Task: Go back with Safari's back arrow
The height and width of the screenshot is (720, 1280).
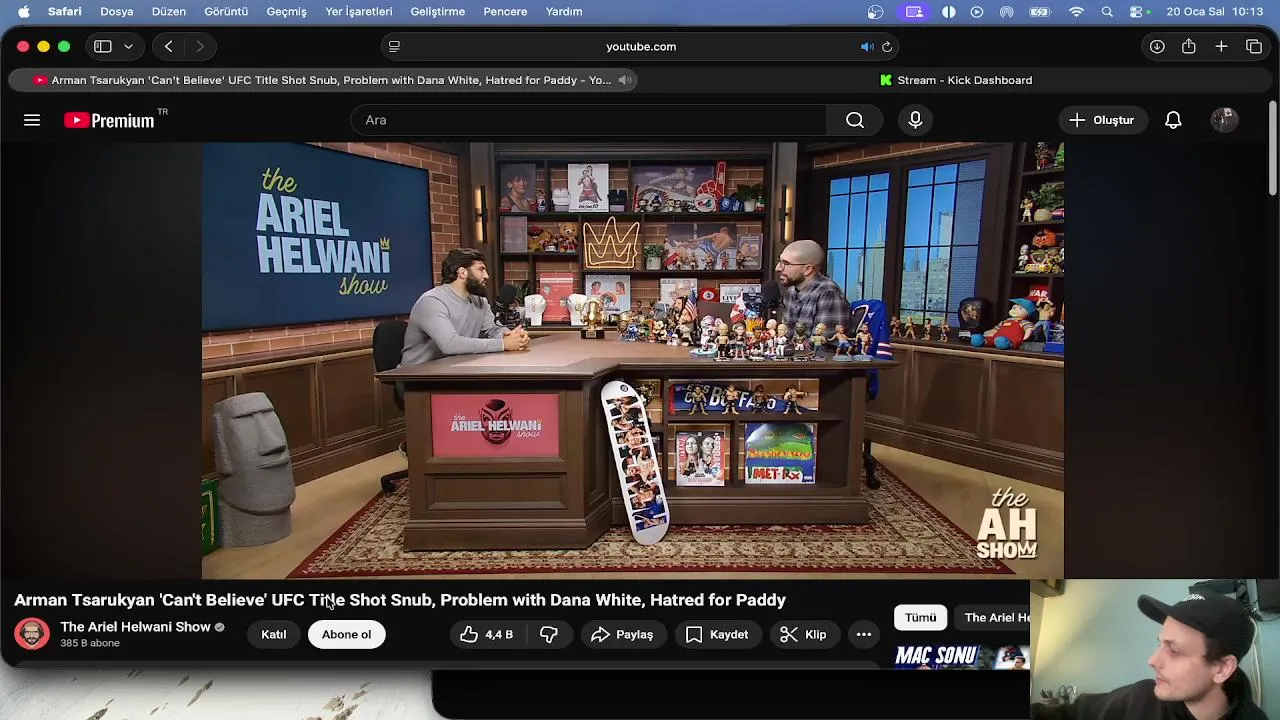Action: (x=168, y=46)
